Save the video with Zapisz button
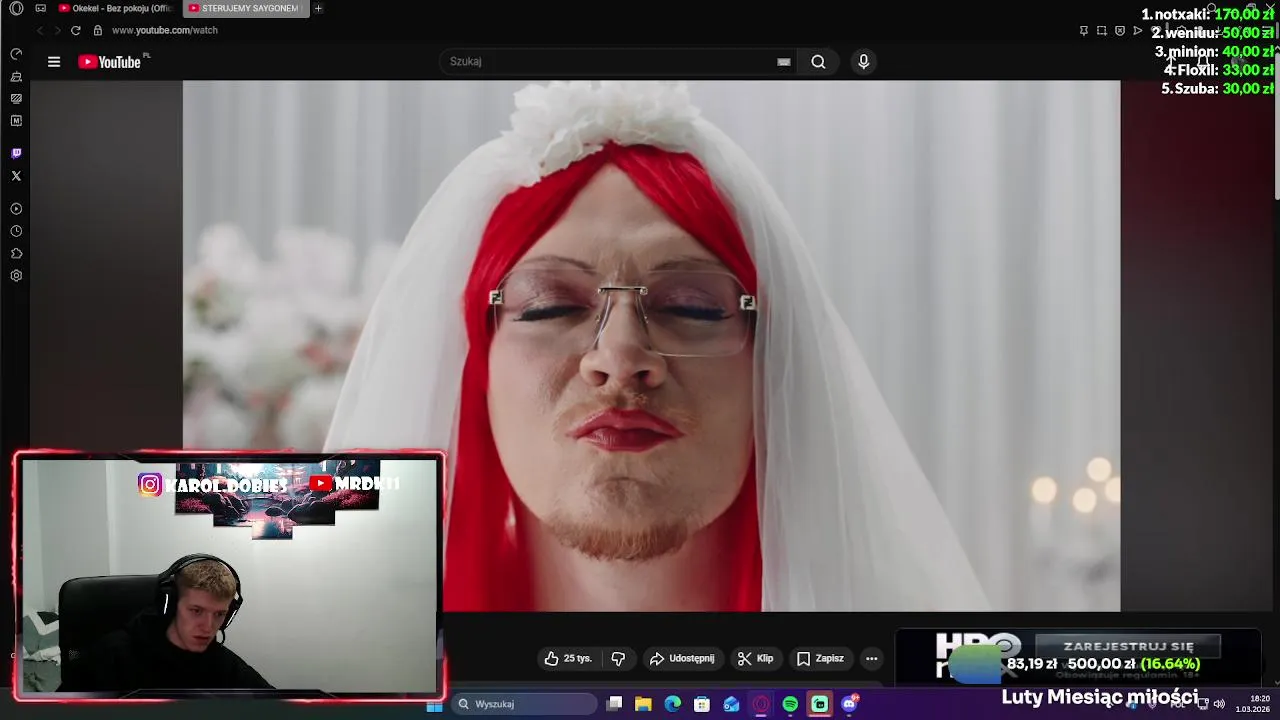 coord(820,659)
